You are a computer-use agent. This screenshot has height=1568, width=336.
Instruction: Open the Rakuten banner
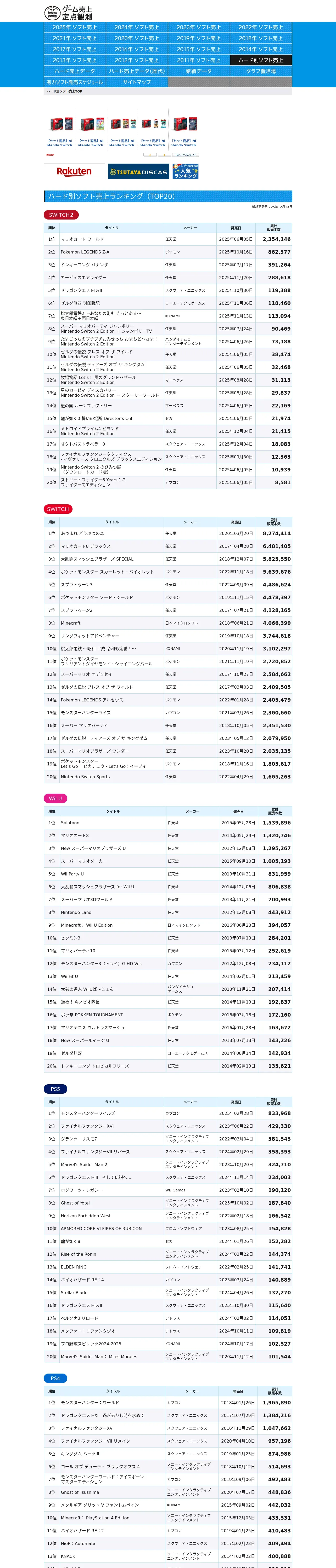pyautogui.click(x=74, y=172)
